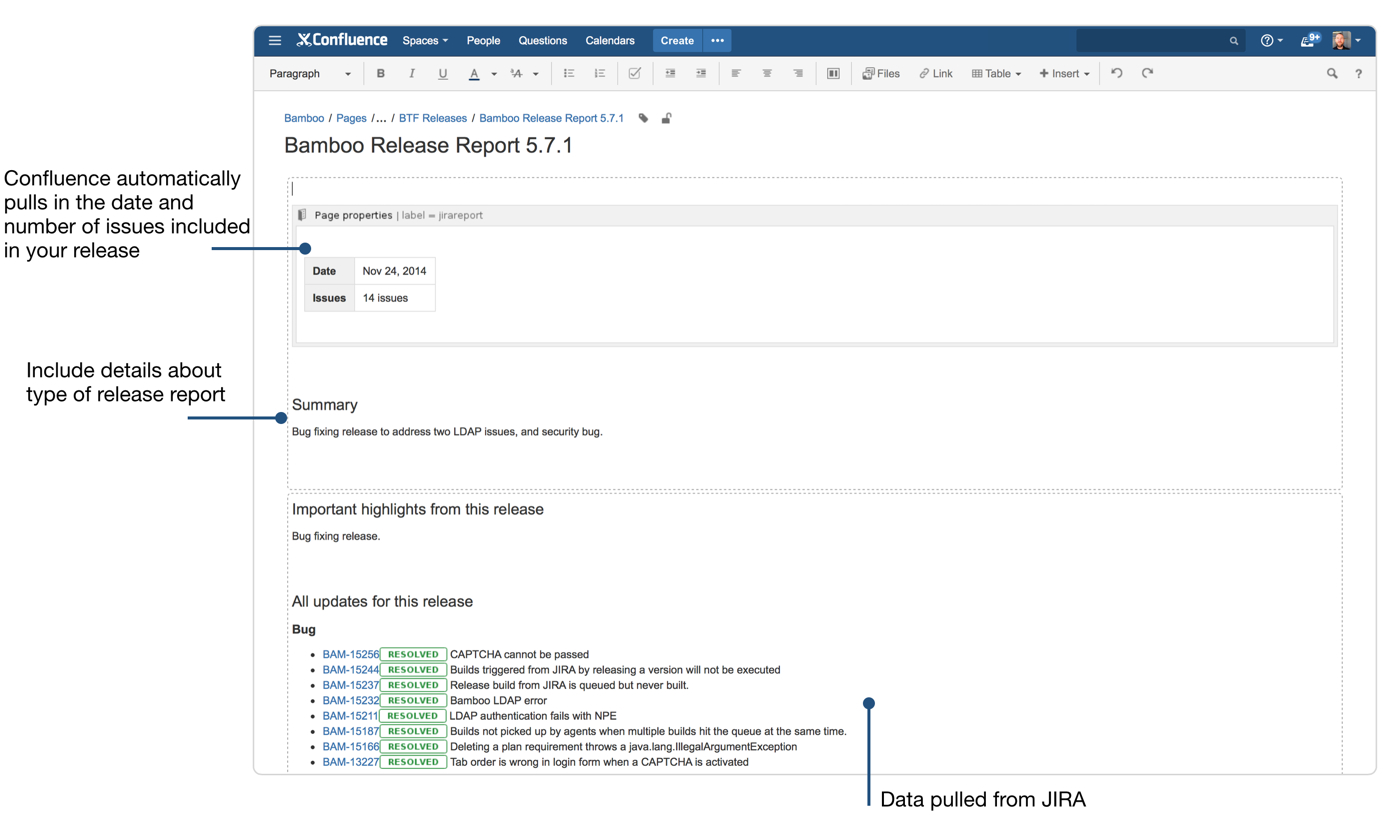Open the help menu question mark
The width and height of the screenshot is (1384, 816).
click(x=1271, y=41)
